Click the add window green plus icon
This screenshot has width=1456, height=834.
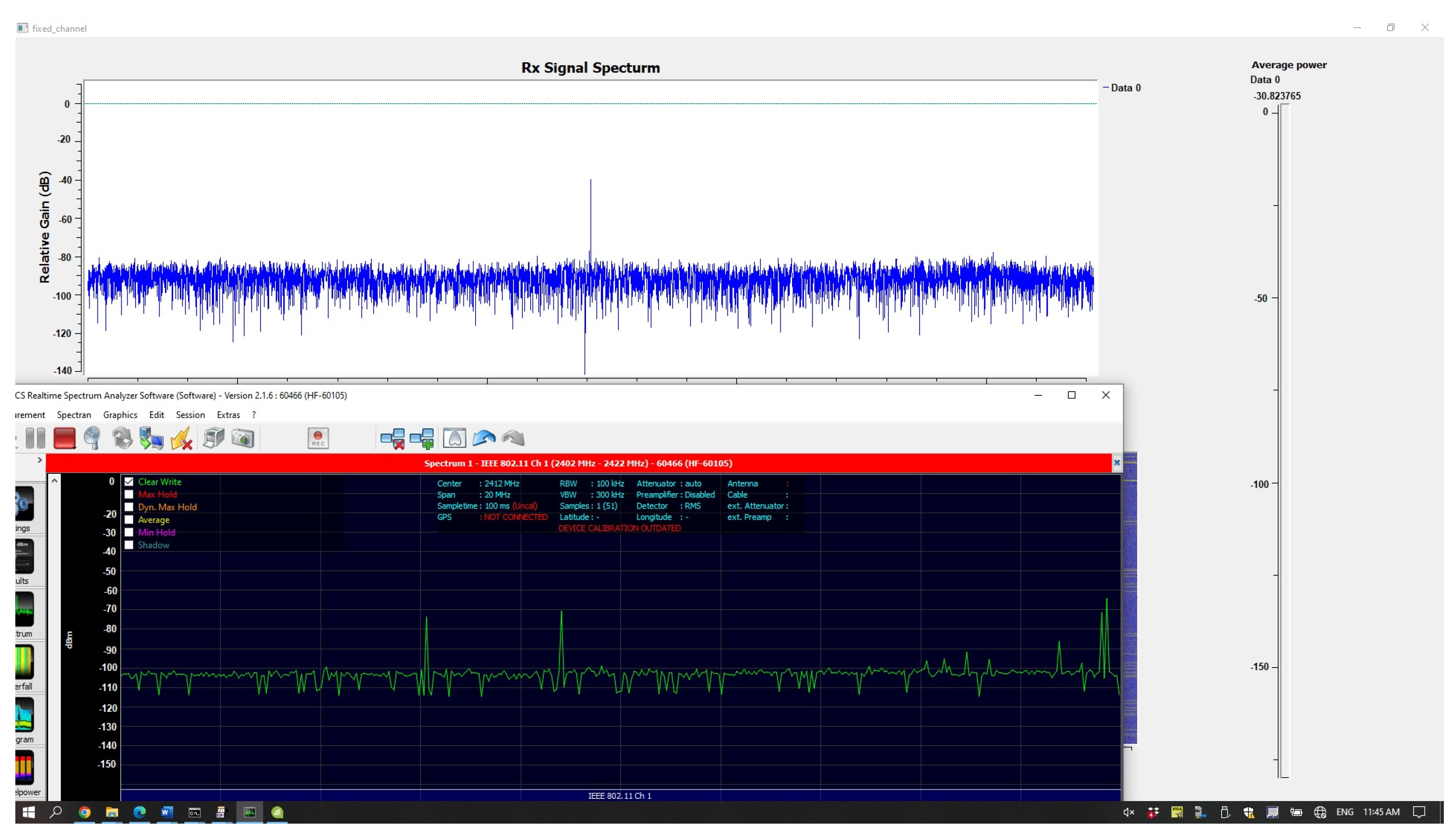pos(422,439)
